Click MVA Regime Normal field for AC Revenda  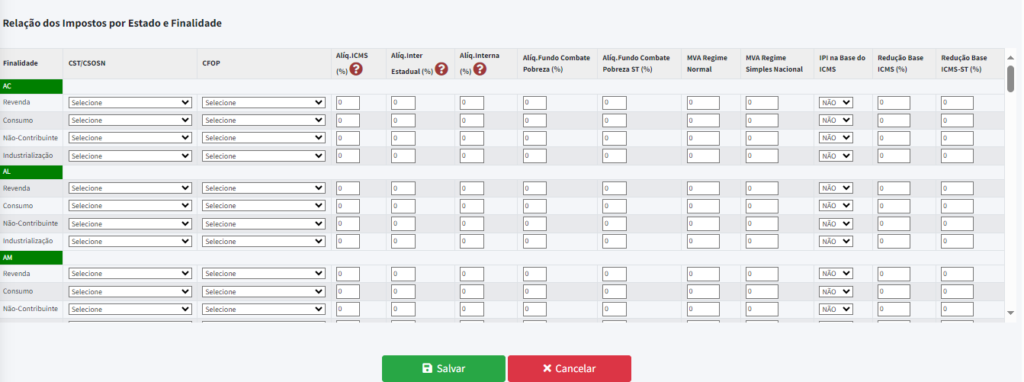(x=703, y=103)
